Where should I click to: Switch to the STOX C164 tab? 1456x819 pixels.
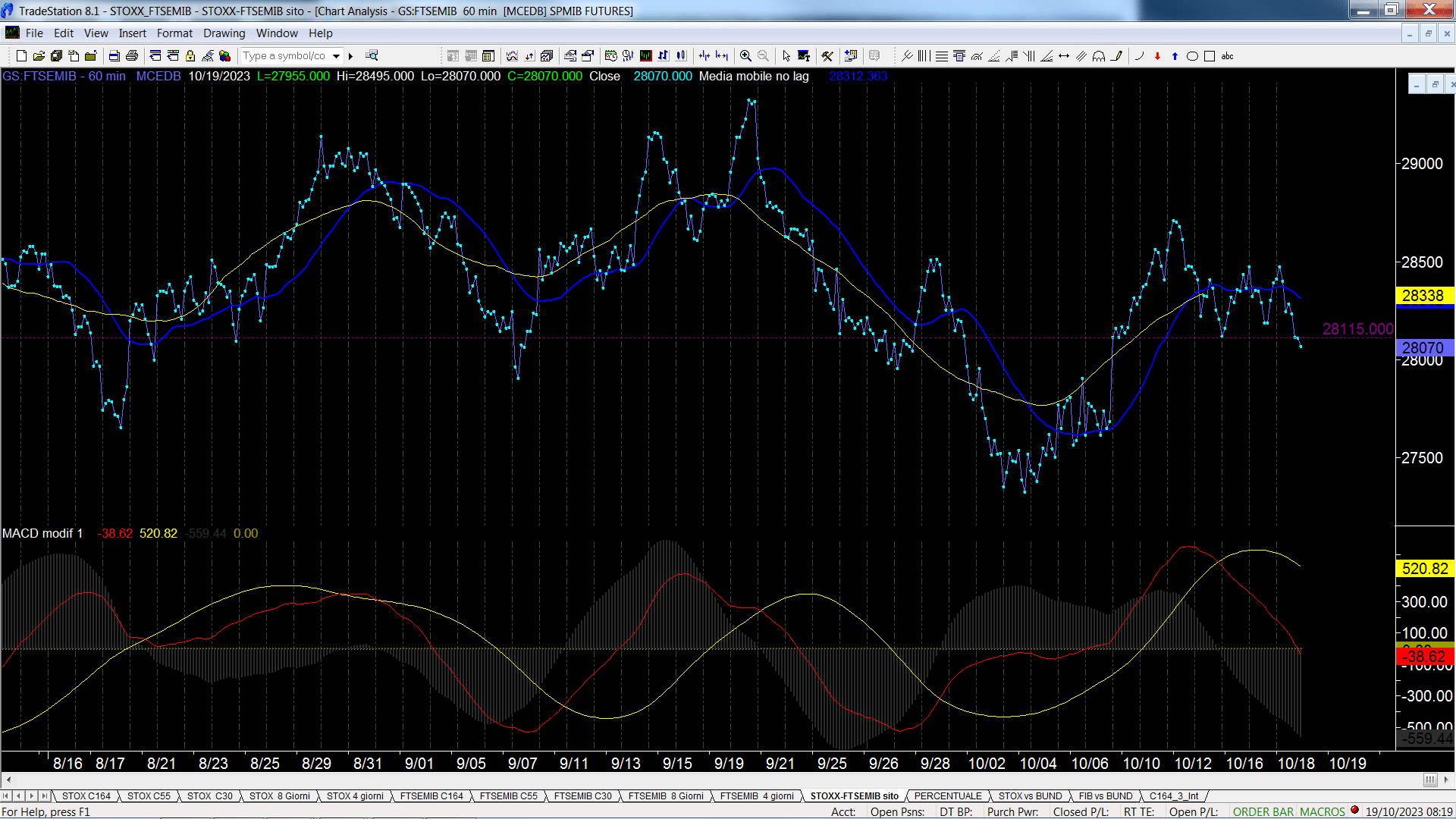[x=86, y=796]
